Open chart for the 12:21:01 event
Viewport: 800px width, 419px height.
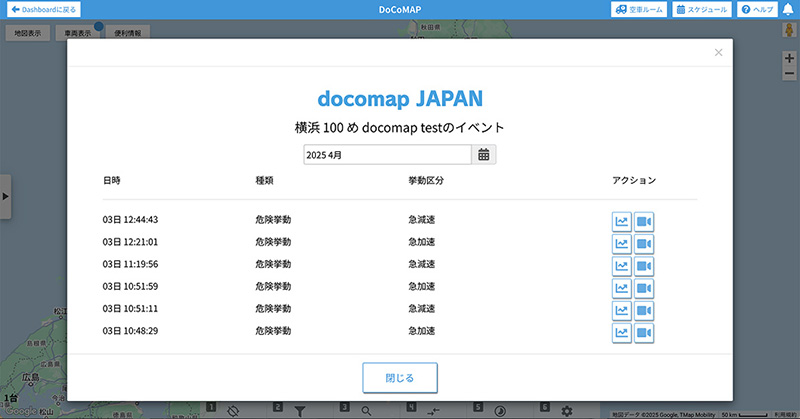click(x=622, y=243)
